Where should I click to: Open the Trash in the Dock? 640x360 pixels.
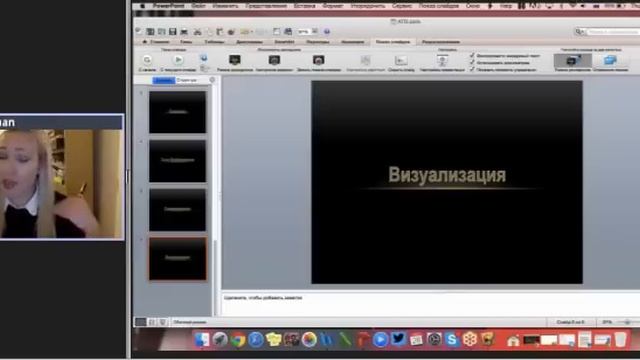[620, 340]
